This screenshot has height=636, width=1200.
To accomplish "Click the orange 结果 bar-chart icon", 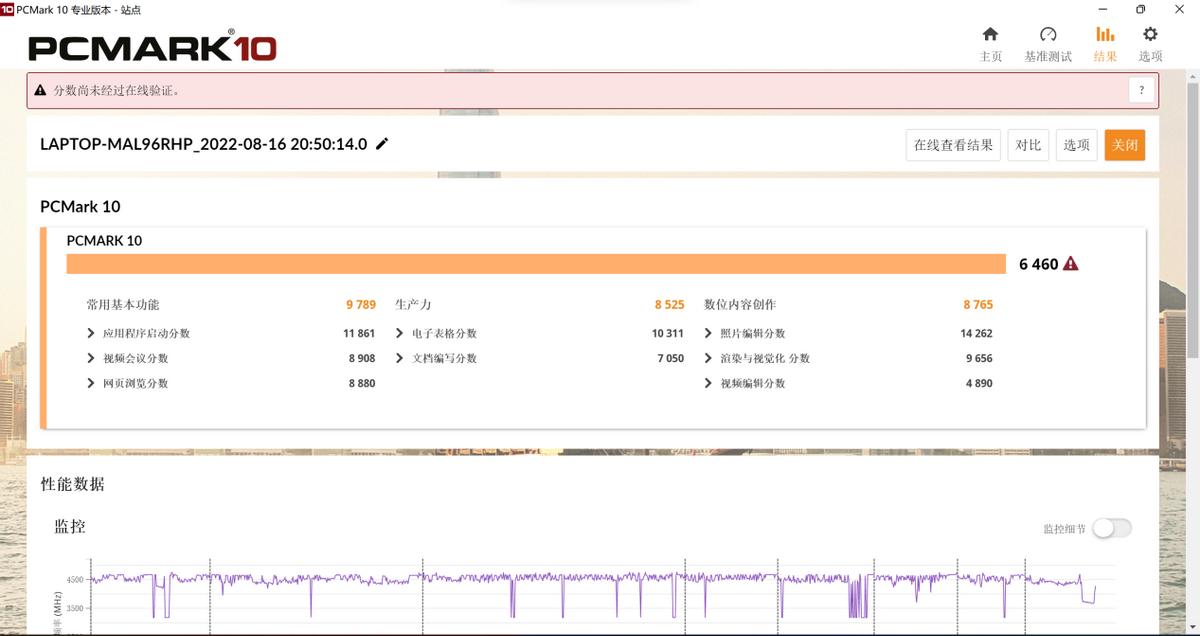I will [1104, 34].
